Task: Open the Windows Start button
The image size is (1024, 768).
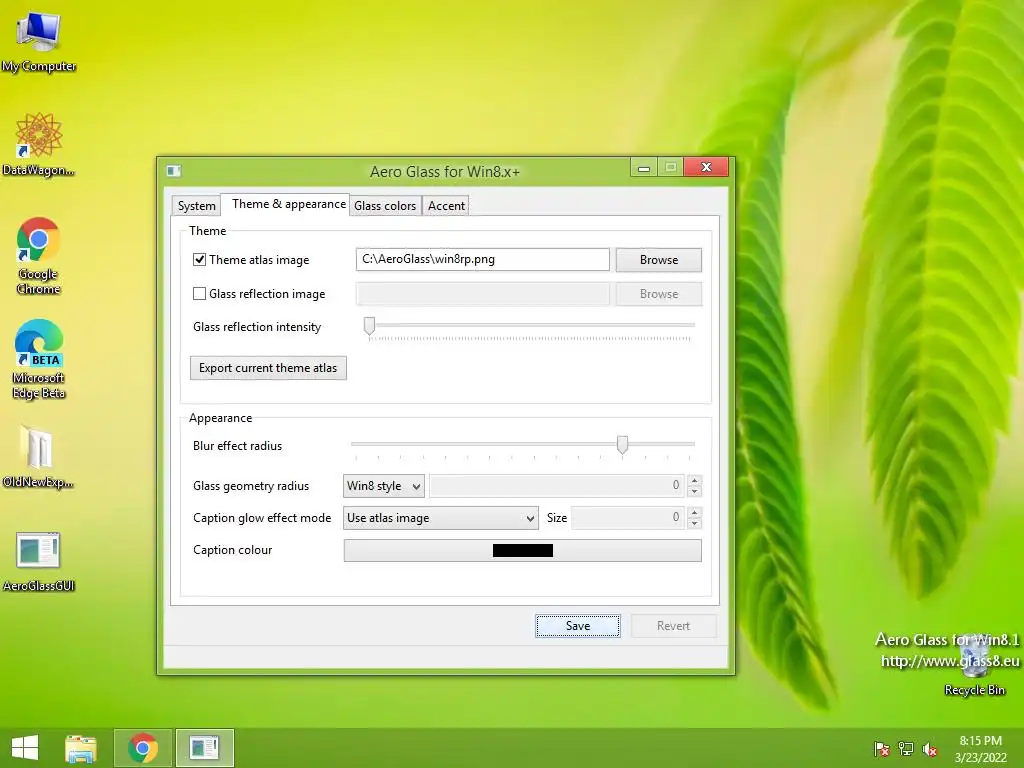Action: (x=25, y=748)
